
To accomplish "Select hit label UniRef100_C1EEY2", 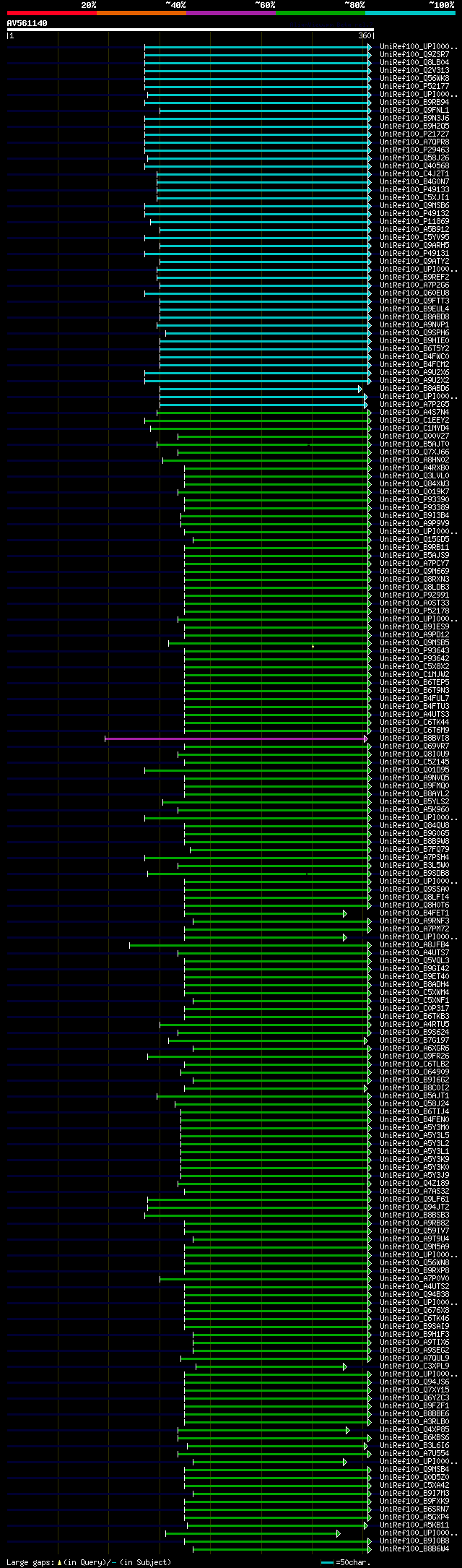I will point(414,420).
